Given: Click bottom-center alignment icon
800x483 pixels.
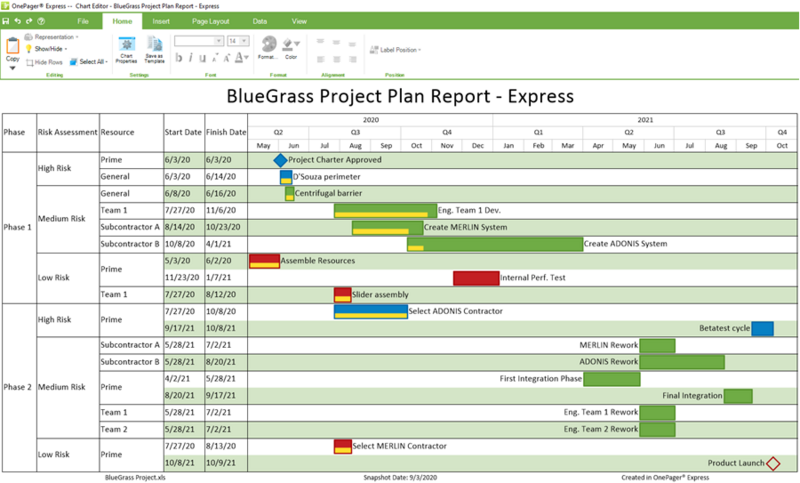Looking at the screenshot, I should coord(336,59).
